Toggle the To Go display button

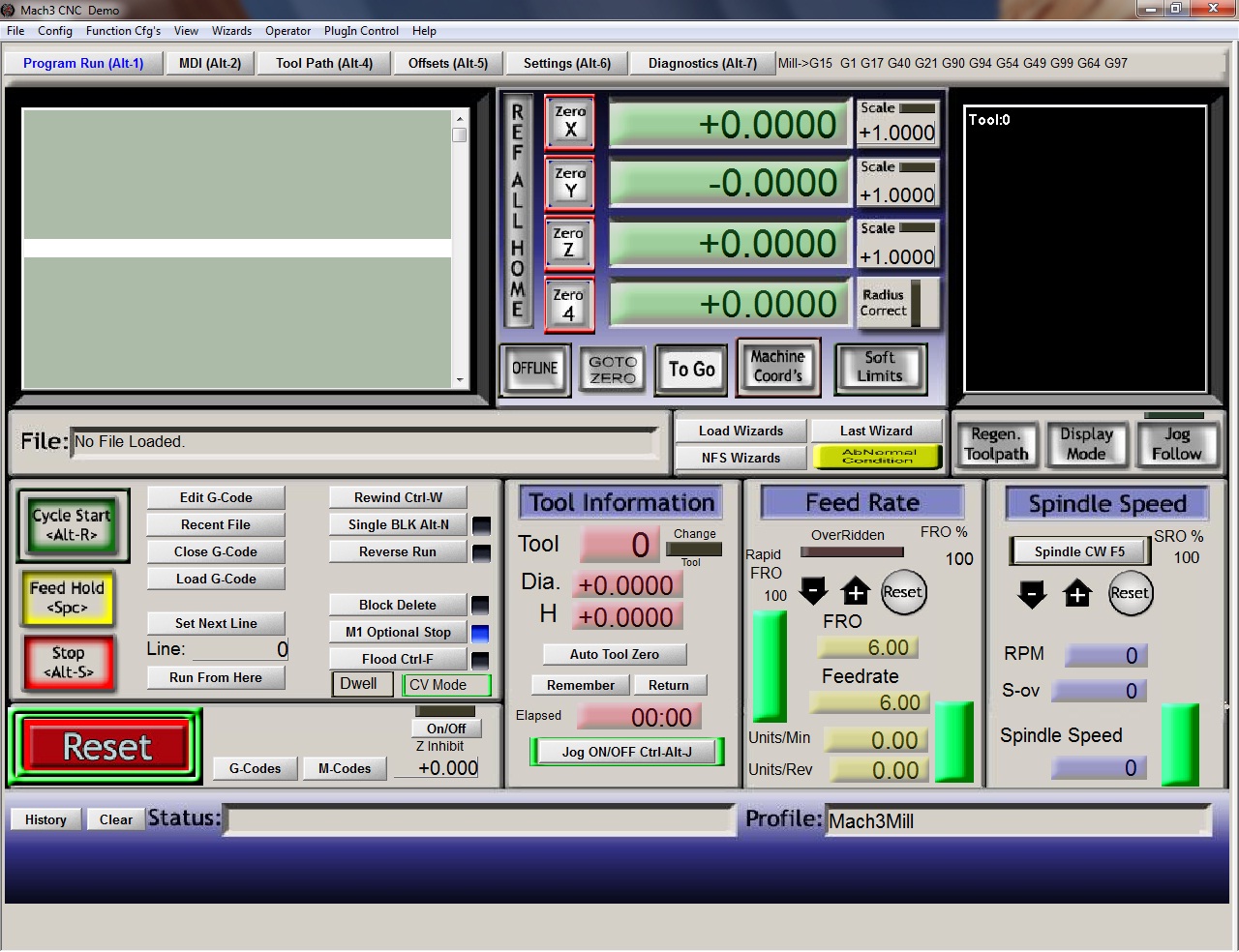click(691, 370)
